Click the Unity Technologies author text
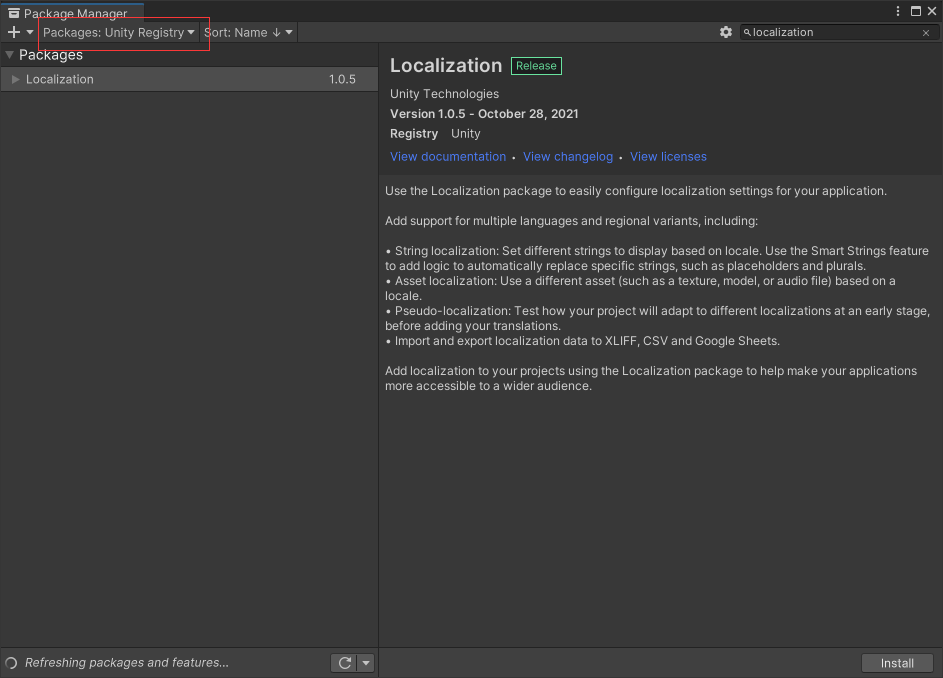This screenshot has width=943, height=678. click(444, 94)
